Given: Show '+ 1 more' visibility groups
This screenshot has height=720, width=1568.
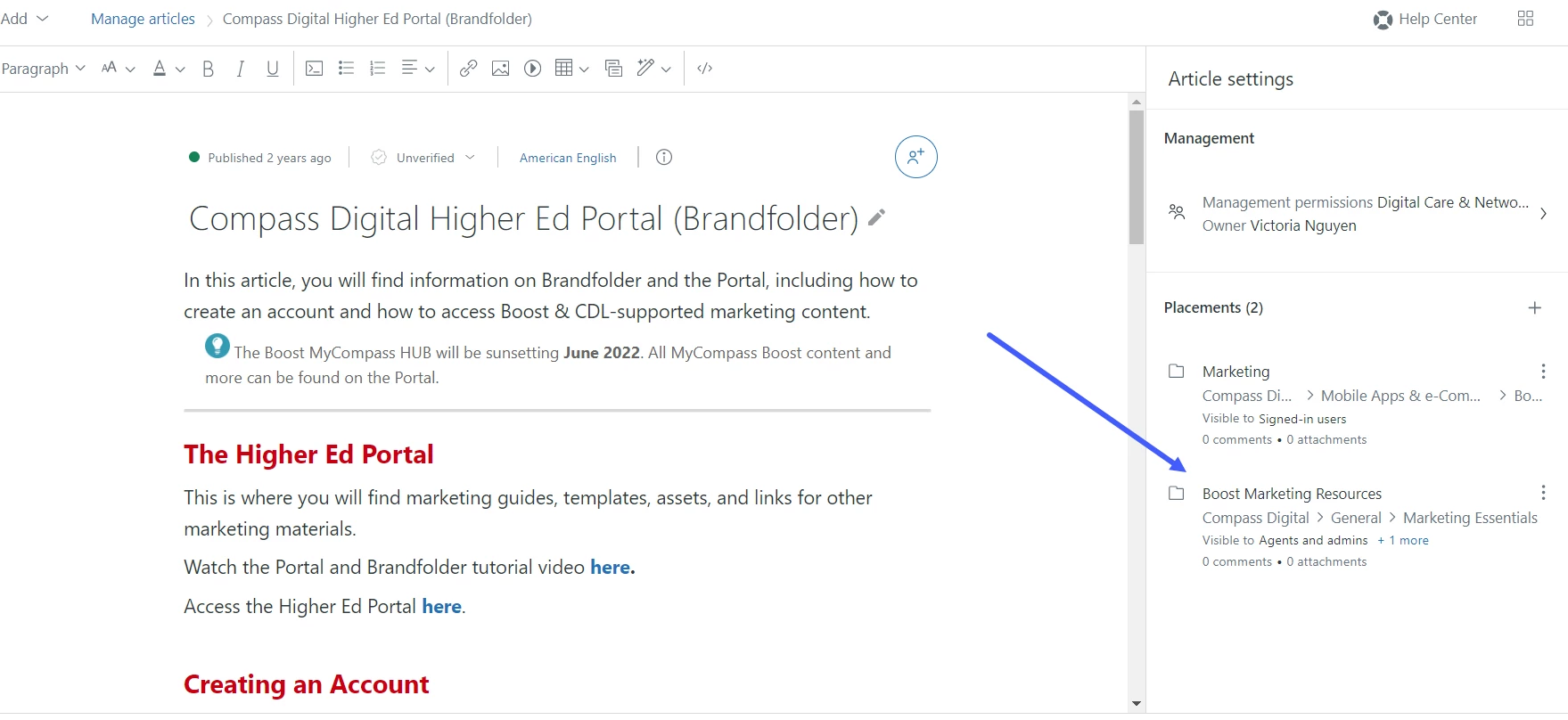Looking at the screenshot, I should 1403,541.
